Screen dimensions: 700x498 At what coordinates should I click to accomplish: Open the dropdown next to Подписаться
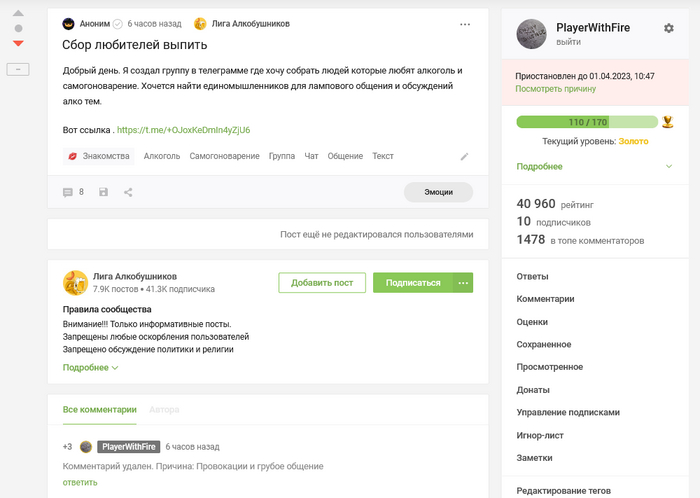(463, 282)
